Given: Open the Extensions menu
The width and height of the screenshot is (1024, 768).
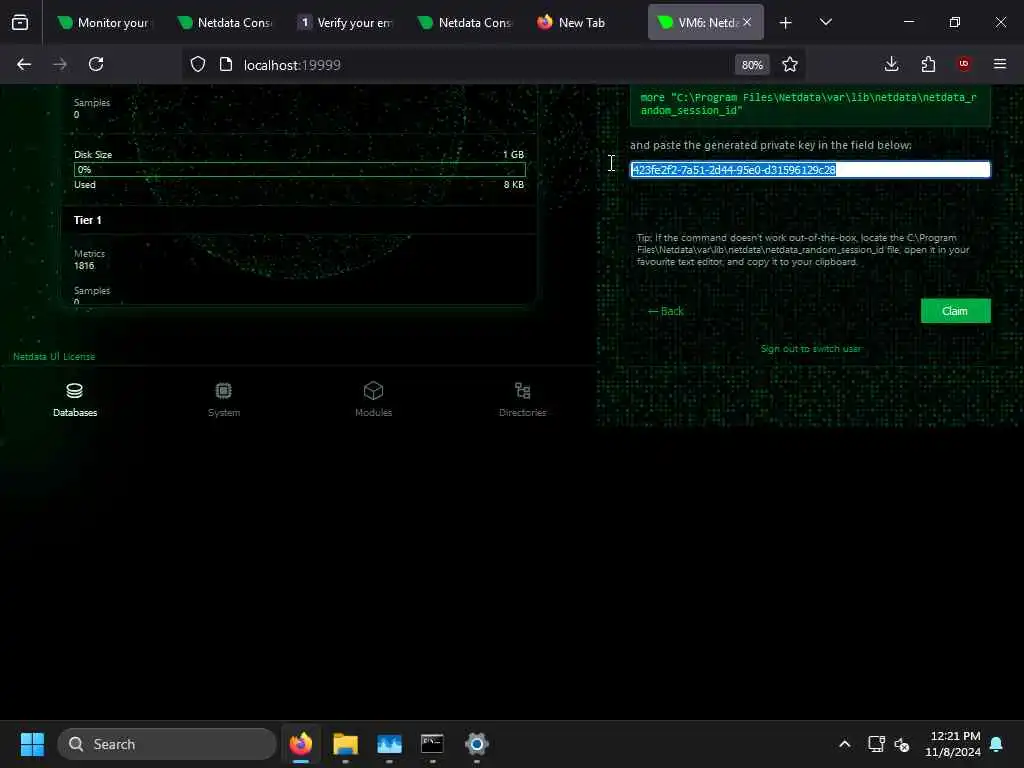Looking at the screenshot, I should point(928,65).
